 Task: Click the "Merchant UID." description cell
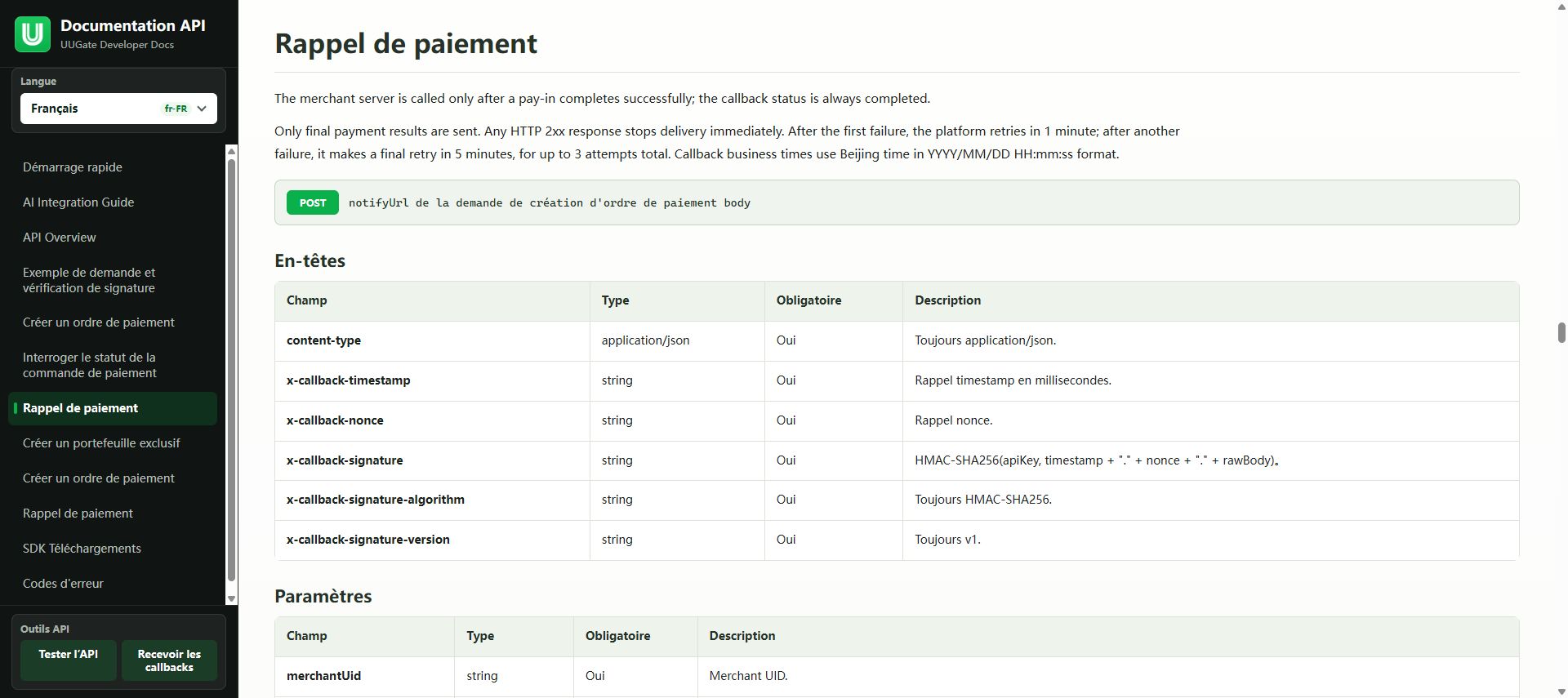tap(1108, 676)
